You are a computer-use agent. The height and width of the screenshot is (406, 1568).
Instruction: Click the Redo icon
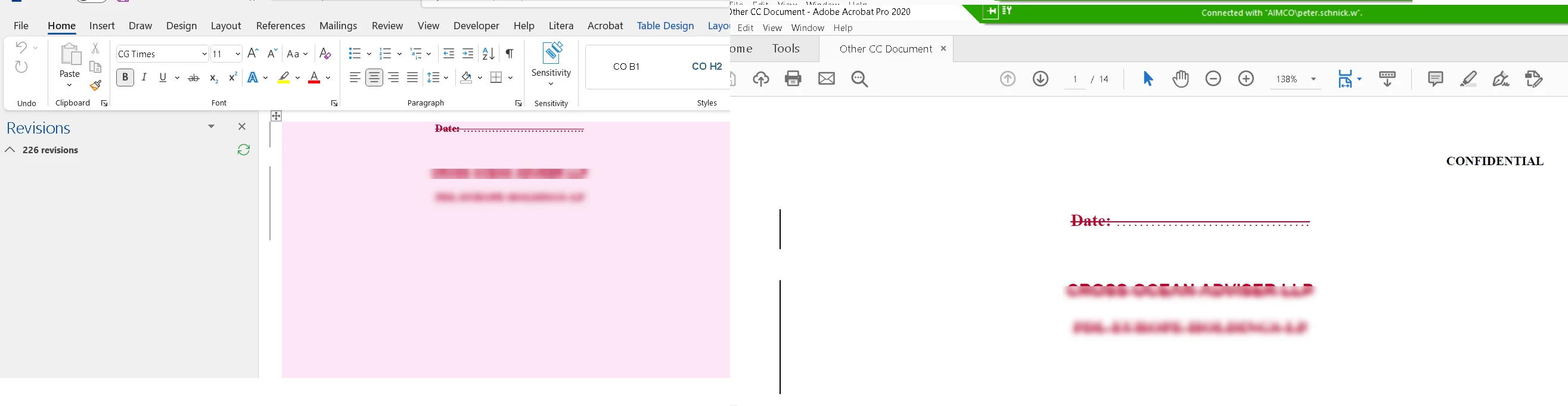(21, 67)
